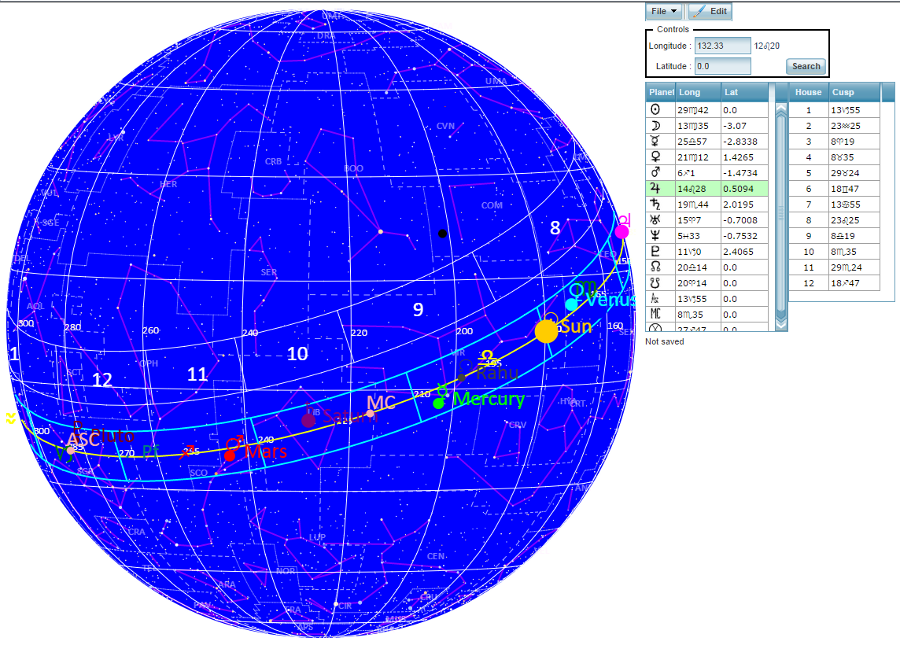
Task: Click the yellow Sun marker on the globe
Action: click(546, 331)
